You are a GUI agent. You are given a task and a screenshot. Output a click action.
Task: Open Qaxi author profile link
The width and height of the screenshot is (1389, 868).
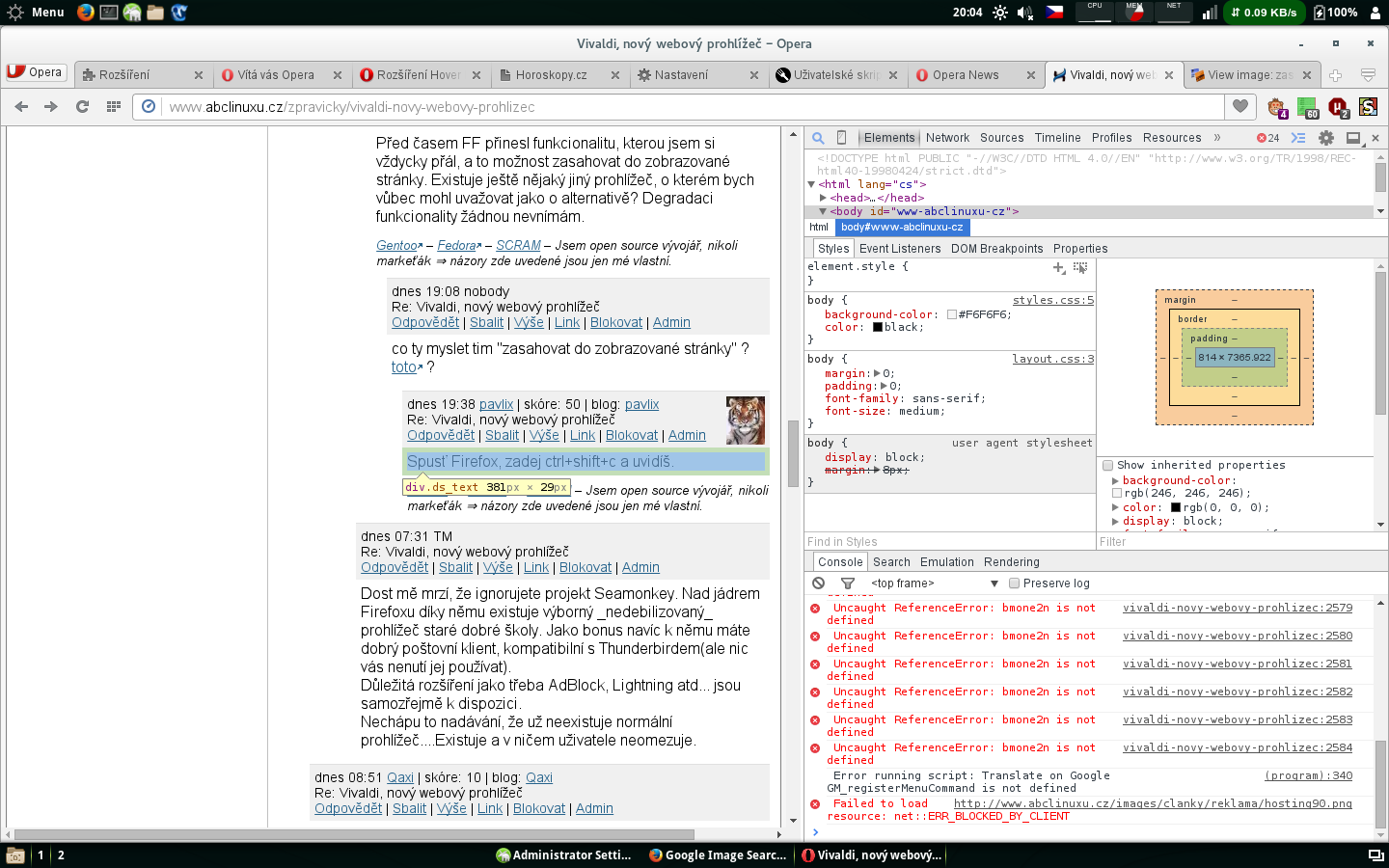point(400,777)
